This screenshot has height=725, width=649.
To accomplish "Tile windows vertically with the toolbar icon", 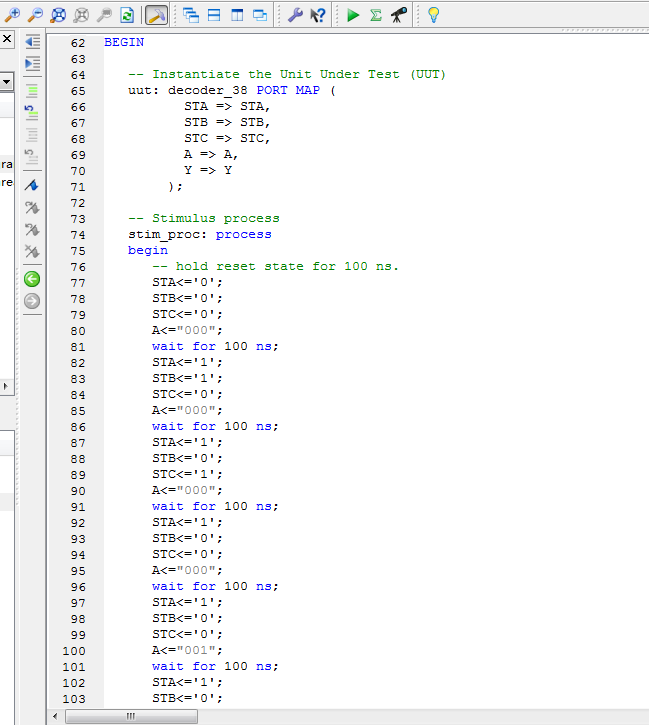I will tap(237, 15).
